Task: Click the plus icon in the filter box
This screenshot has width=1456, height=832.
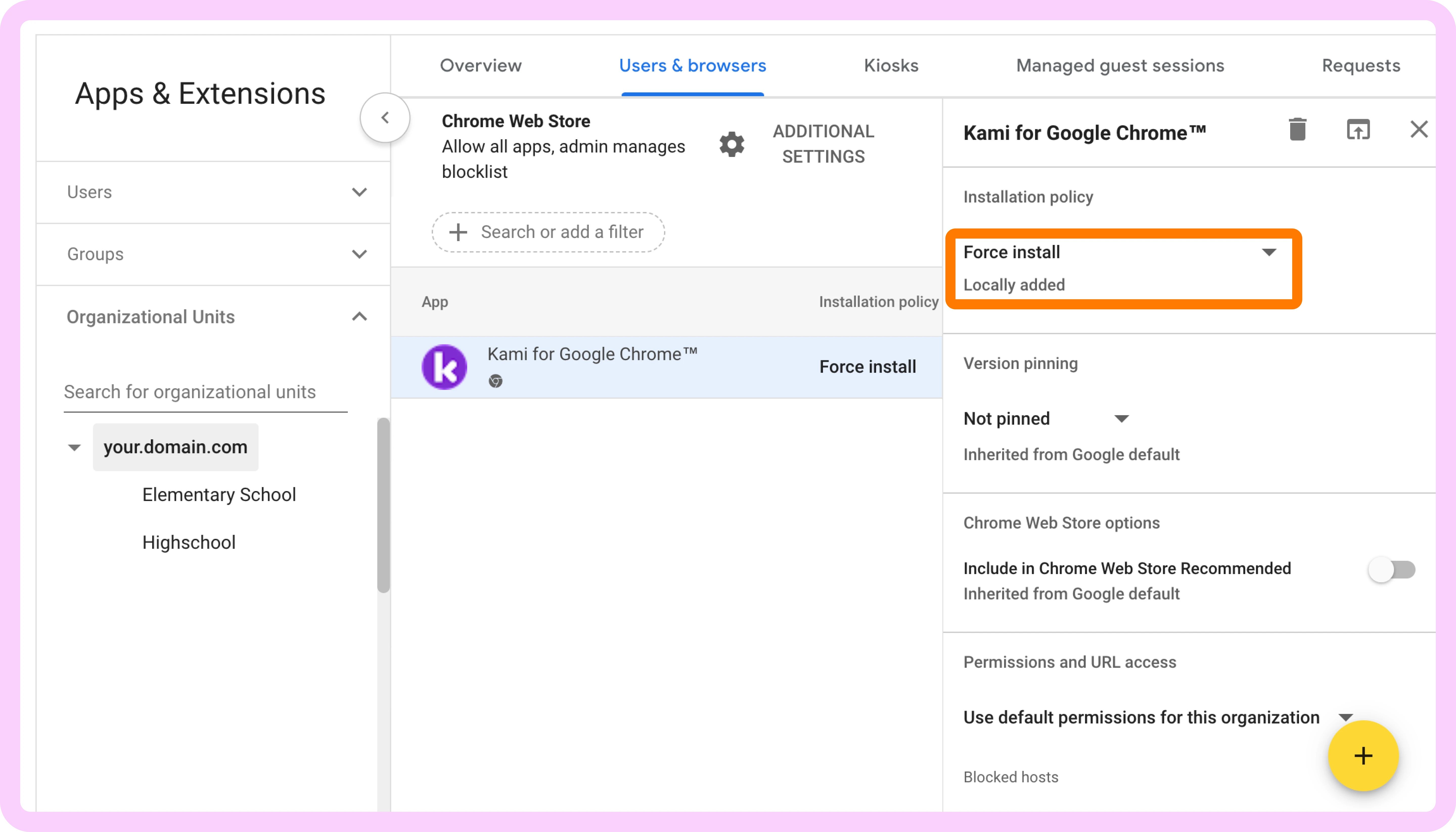Action: click(x=458, y=232)
